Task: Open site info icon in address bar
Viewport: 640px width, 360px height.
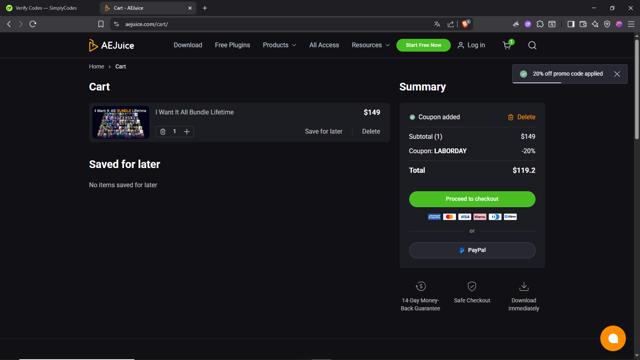Action: pyautogui.click(x=116, y=24)
